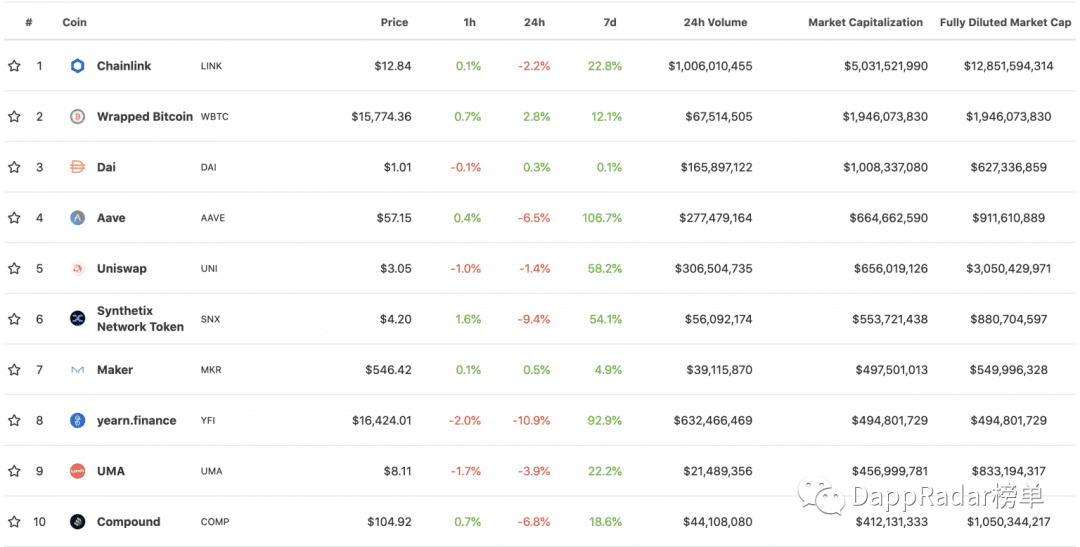Sort by the Price column header
Screen dimensions: 1080x547
point(394,22)
